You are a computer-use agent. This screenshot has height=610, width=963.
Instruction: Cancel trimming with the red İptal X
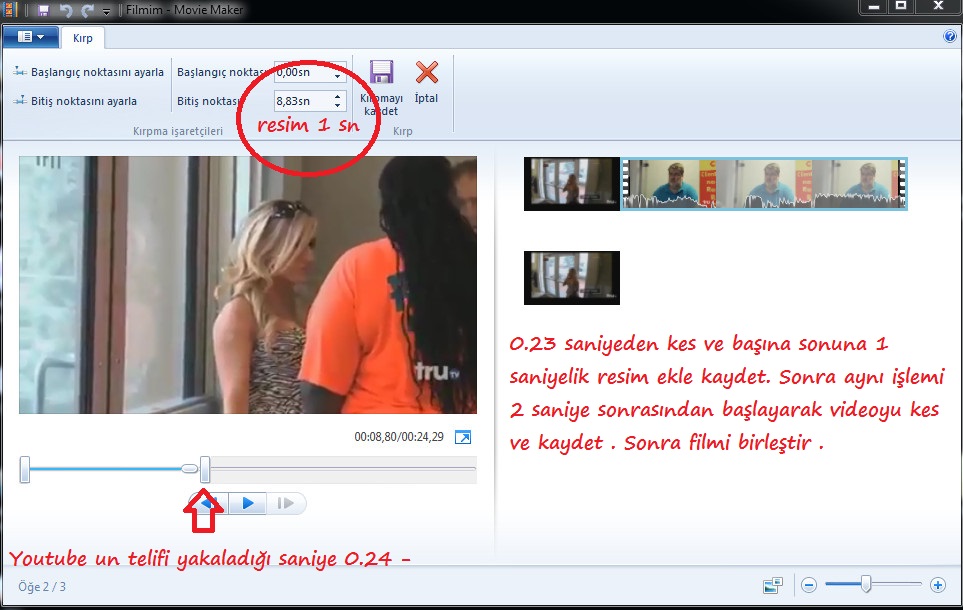click(x=427, y=73)
